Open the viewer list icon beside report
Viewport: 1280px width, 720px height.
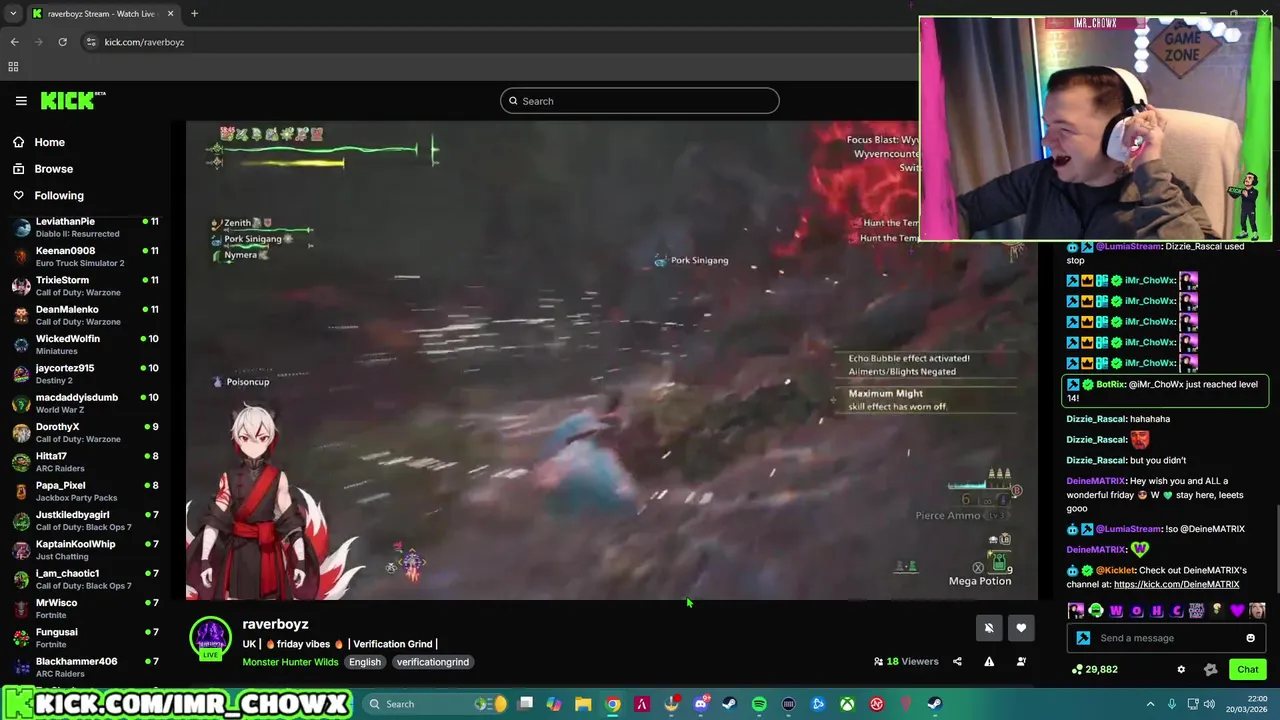pyautogui.click(x=1021, y=661)
